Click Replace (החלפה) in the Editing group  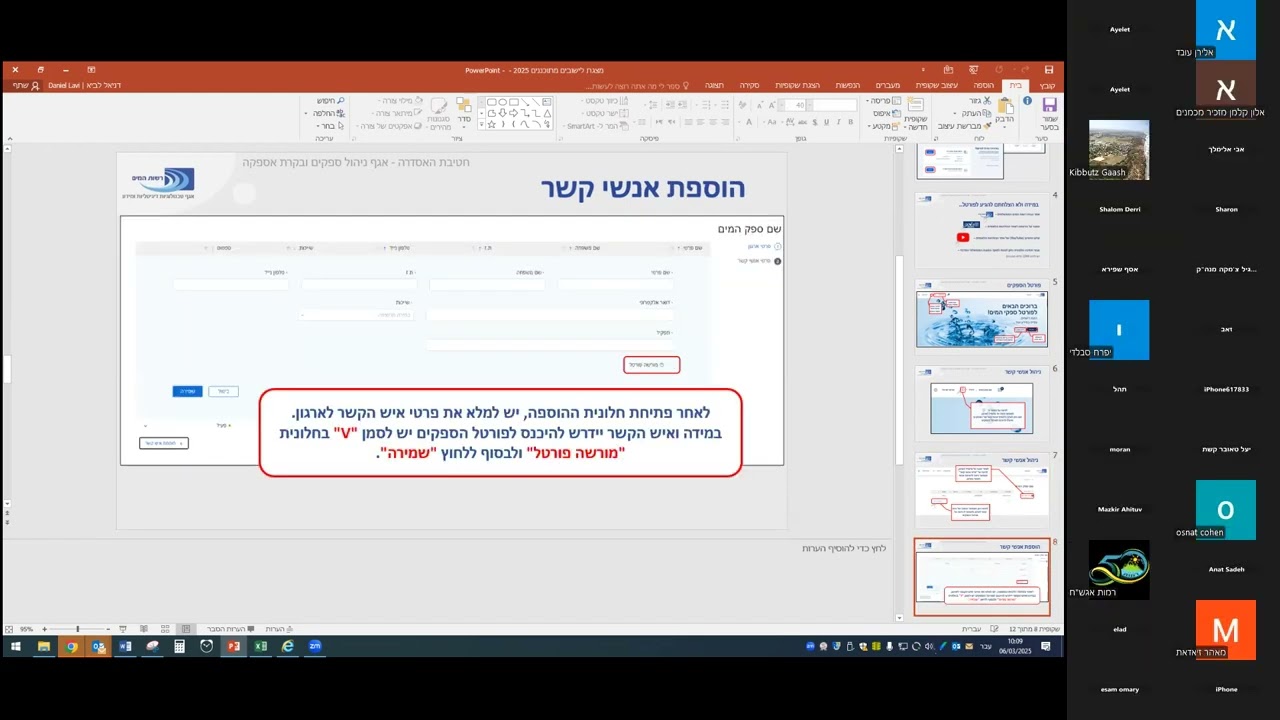pos(327,113)
